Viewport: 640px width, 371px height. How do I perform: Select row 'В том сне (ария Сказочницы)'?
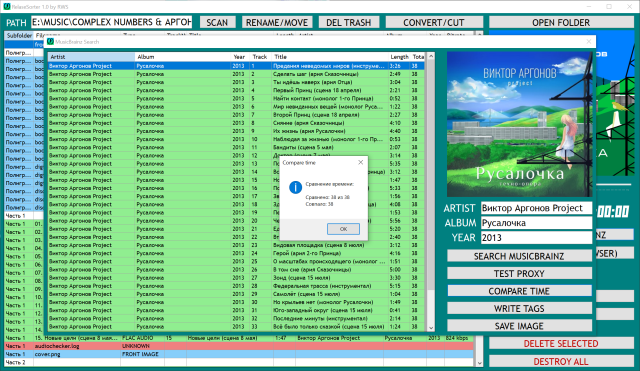236,269
